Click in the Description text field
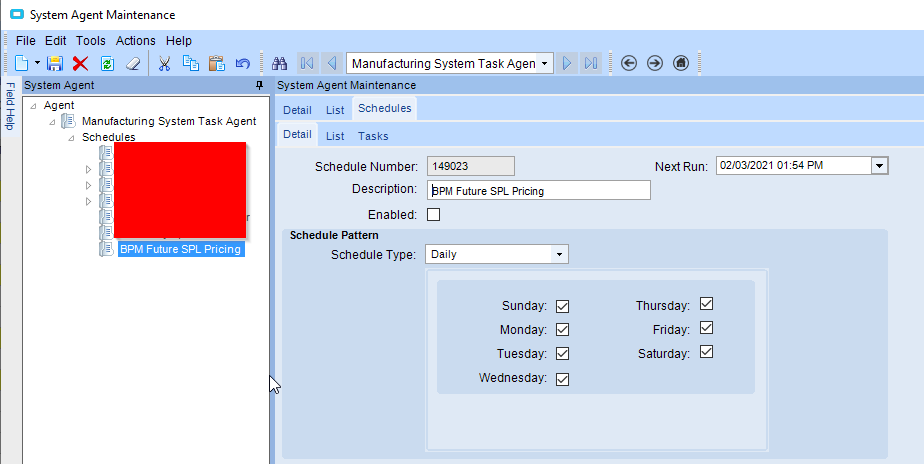The image size is (924, 464). point(539,190)
